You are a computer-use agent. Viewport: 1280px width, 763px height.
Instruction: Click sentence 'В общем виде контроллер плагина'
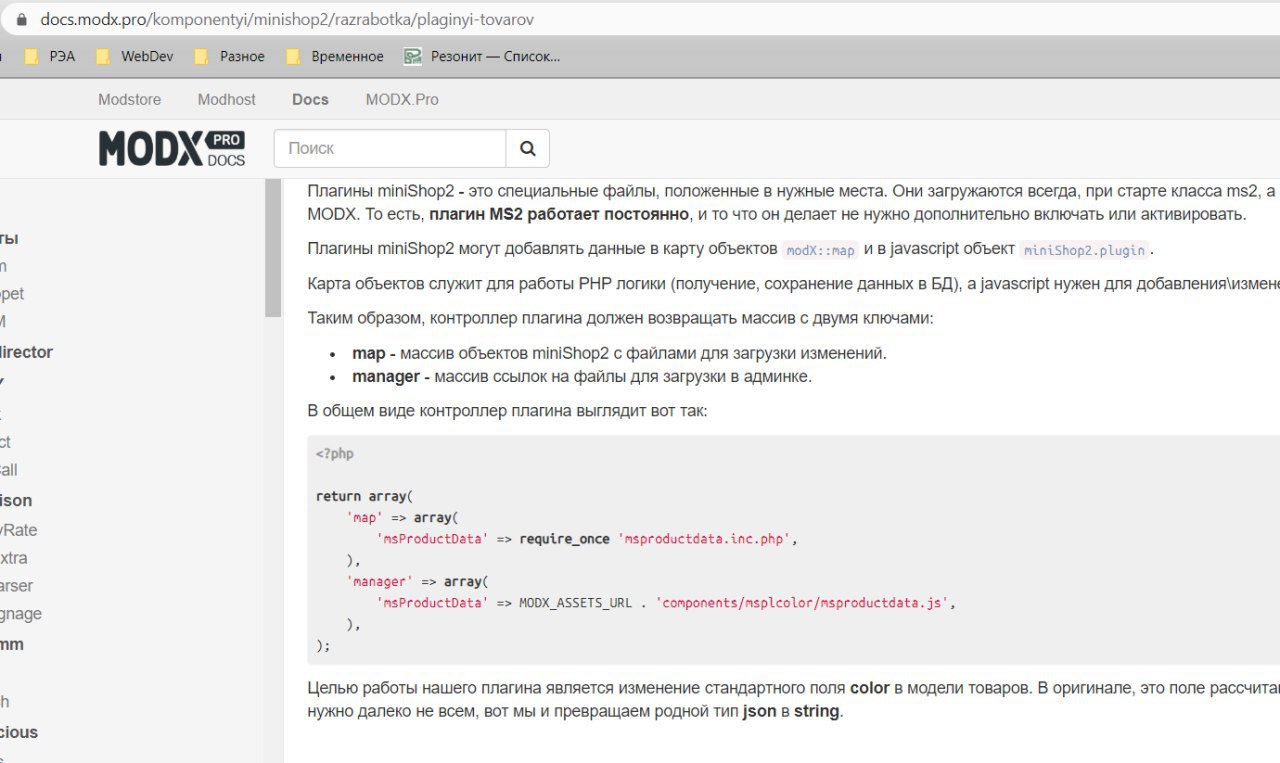point(507,411)
